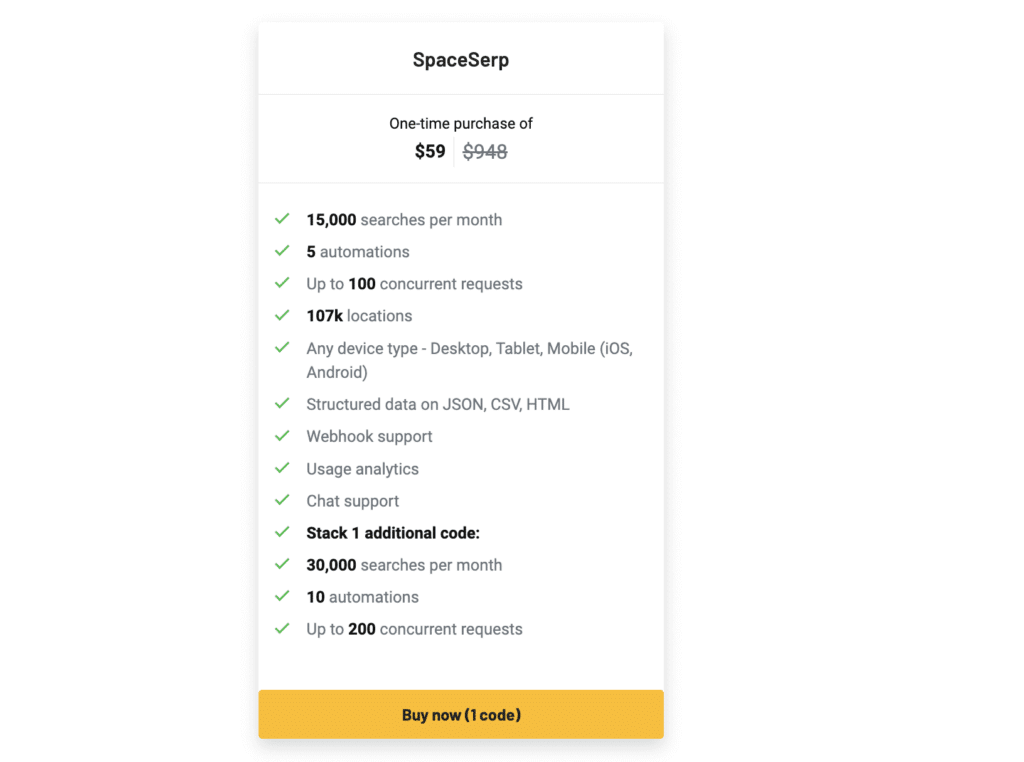This screenshot has width=1024, height=762.
Task: Click checkmark next to Structured data feature
Action: click(283, 404)
